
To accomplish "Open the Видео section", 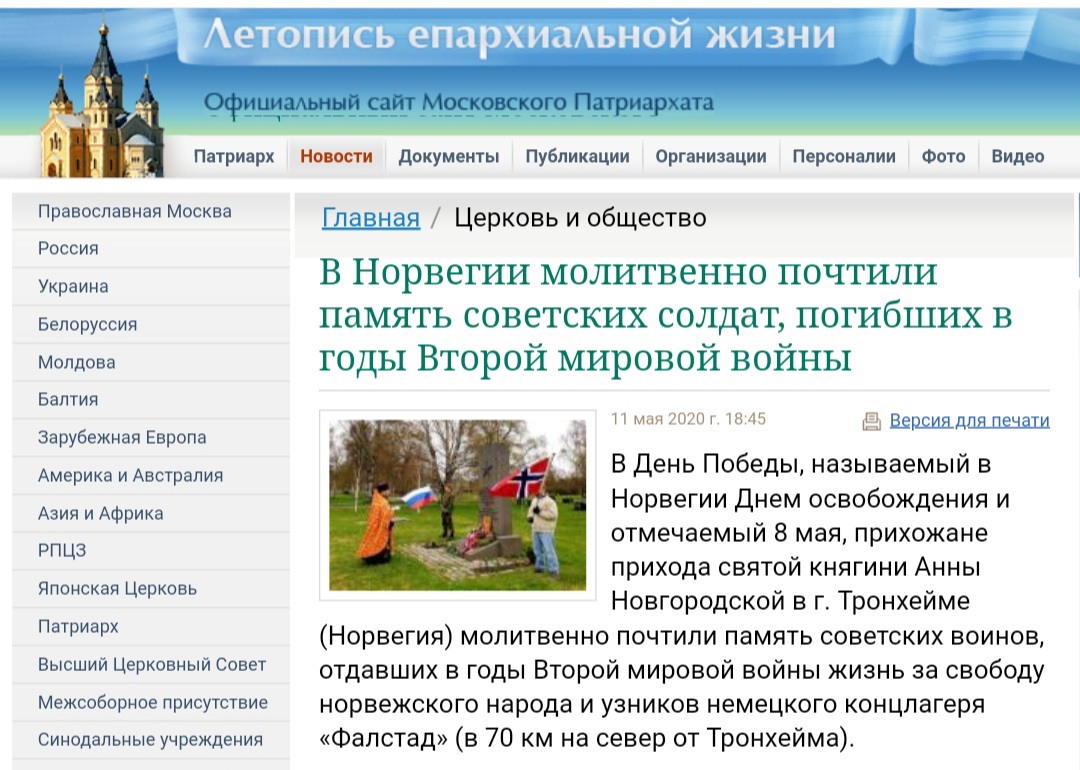I will 1017,156.
